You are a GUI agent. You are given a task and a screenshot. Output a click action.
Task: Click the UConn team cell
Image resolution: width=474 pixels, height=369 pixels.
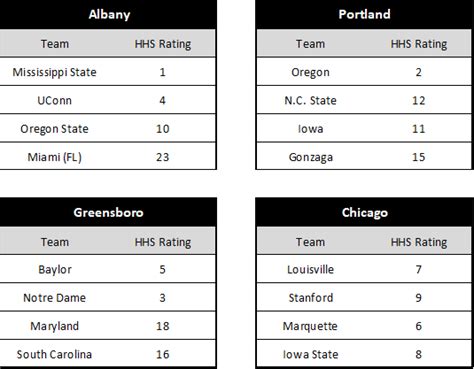point(54,100)
